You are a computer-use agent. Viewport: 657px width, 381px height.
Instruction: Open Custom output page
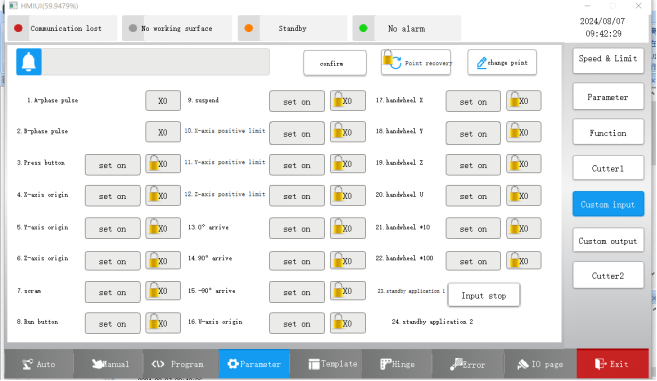[x=608, y=240]
